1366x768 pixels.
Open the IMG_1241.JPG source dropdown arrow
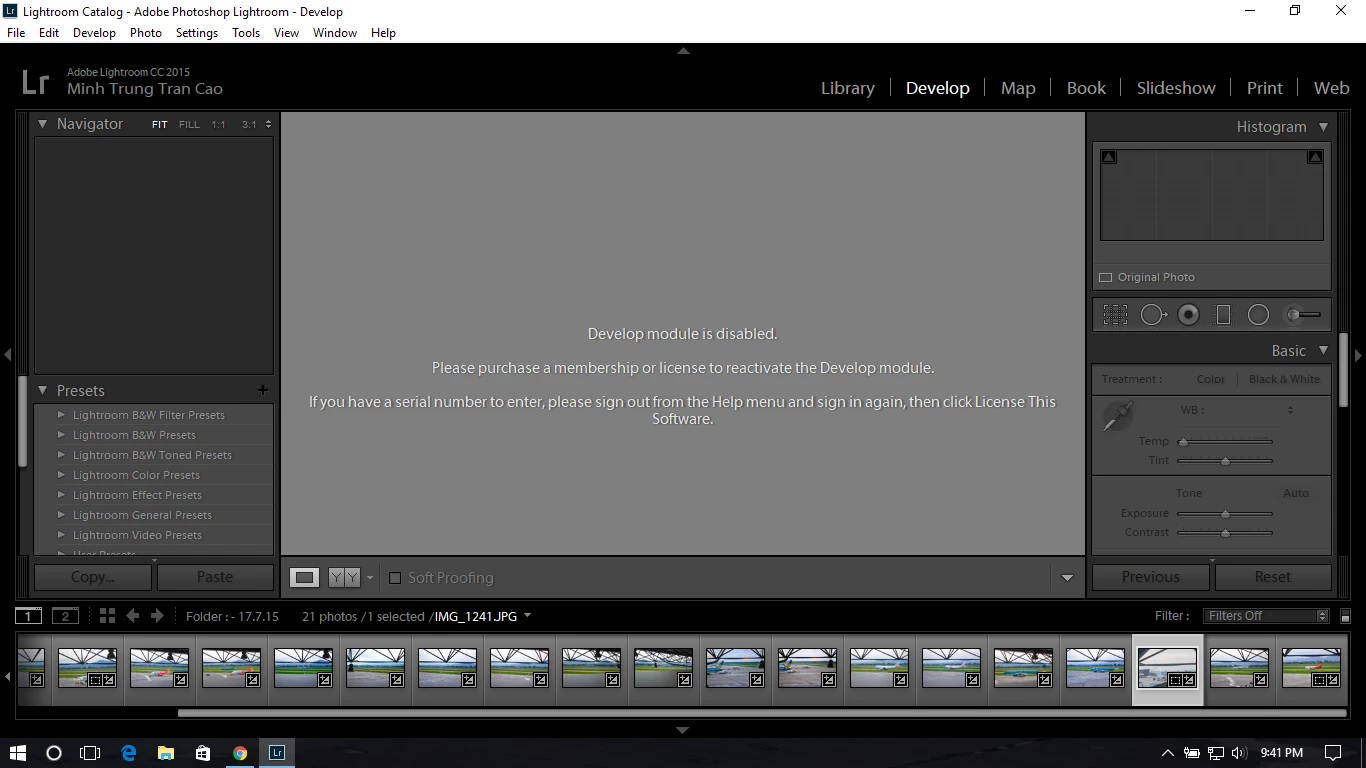click(527, 616)
